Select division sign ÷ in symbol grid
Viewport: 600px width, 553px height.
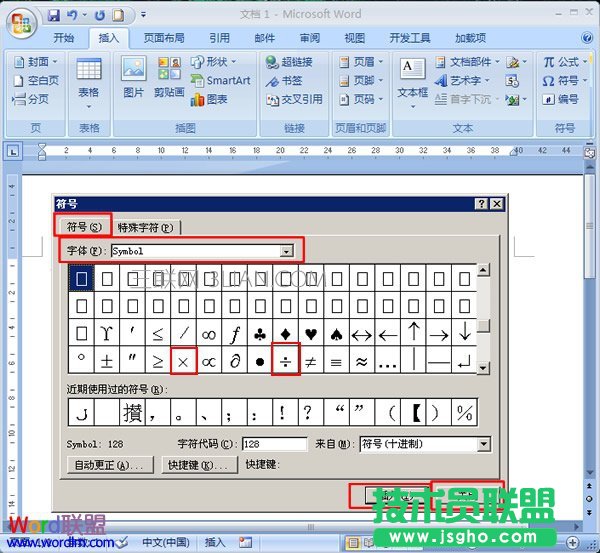[x=285, y=361]
